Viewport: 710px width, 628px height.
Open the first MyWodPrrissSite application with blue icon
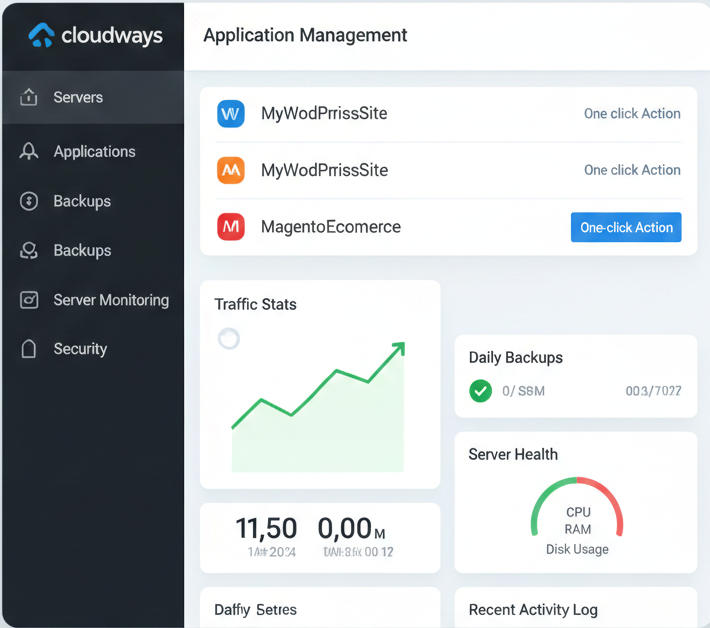click(x=324, y=113)
